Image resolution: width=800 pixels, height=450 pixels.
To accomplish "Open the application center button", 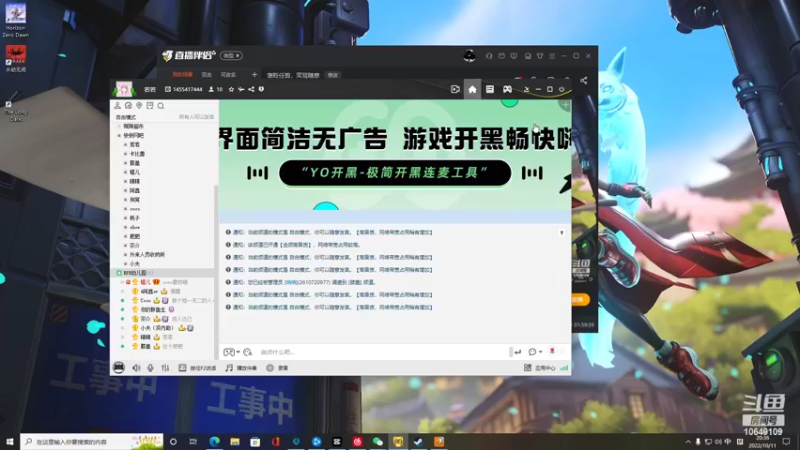I will 540,368.
